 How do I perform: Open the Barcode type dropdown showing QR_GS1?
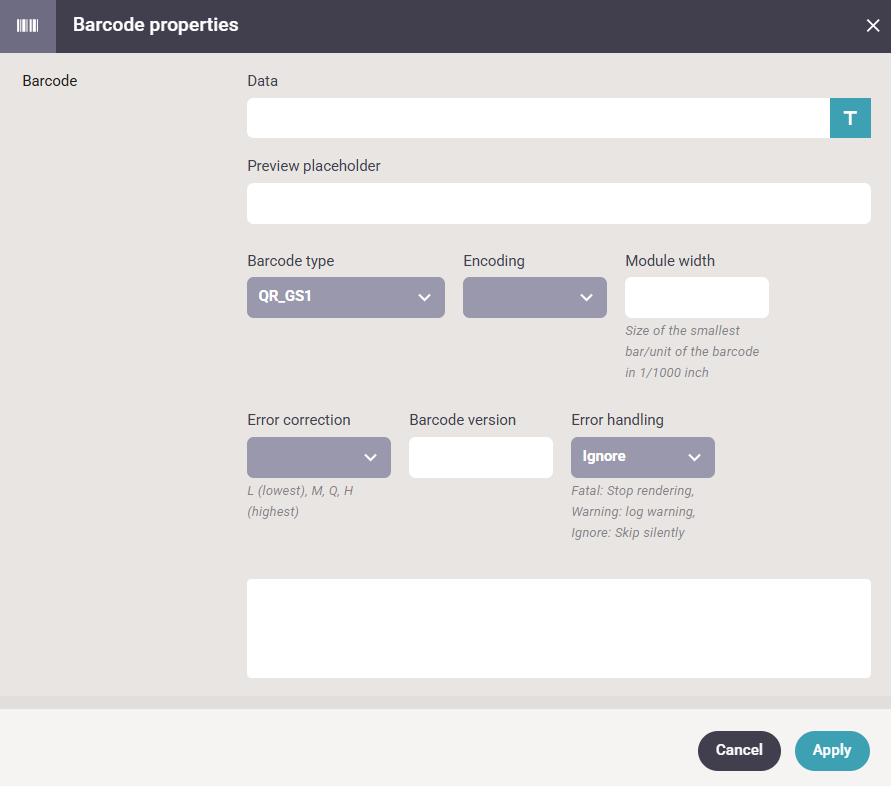pos(345,297)
